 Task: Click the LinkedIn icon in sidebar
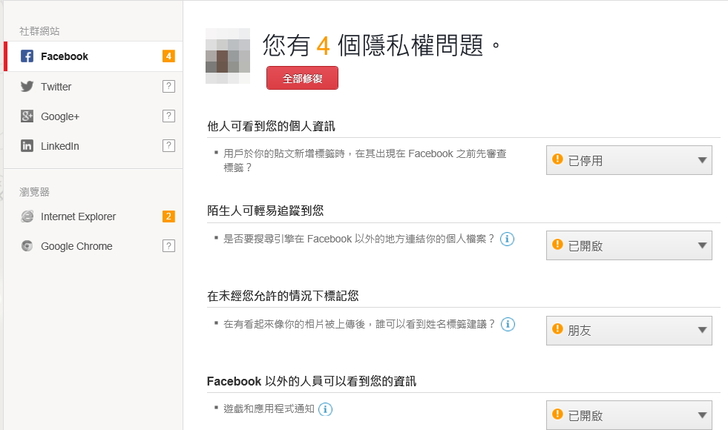tap(28, 146)
